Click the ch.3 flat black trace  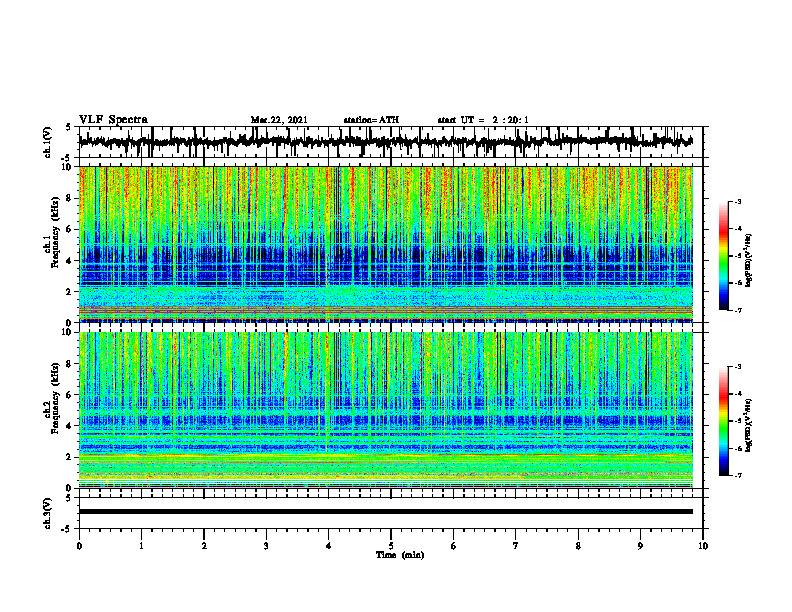coord(386,512)
